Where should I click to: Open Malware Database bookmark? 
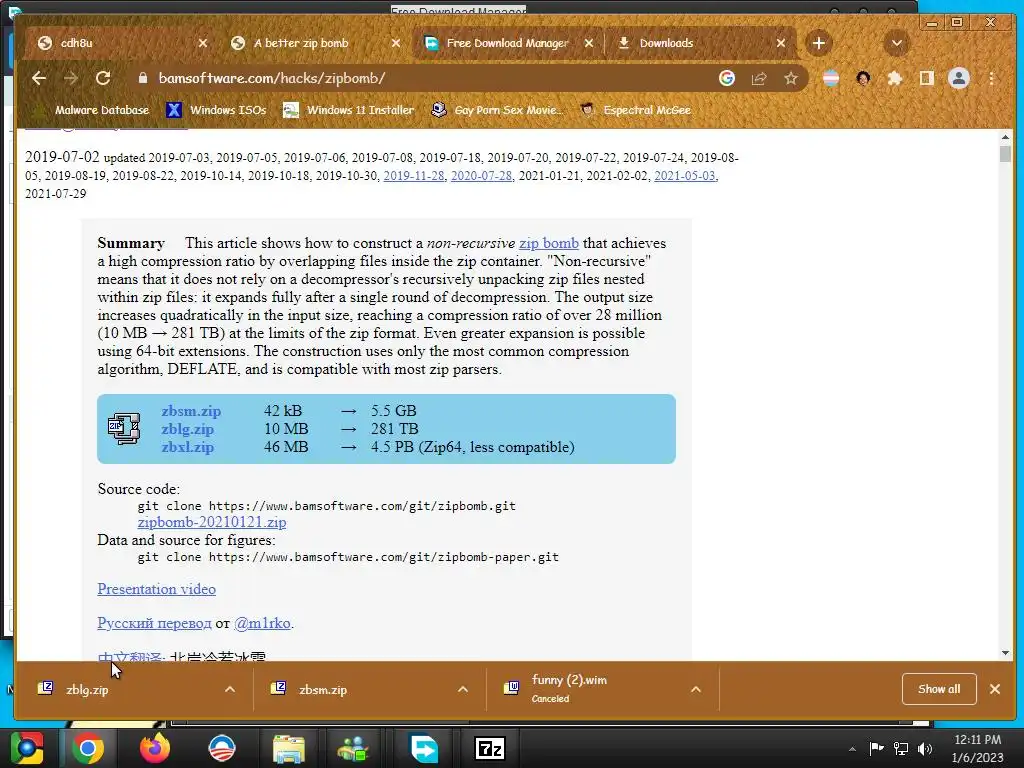tap(91, 110)
